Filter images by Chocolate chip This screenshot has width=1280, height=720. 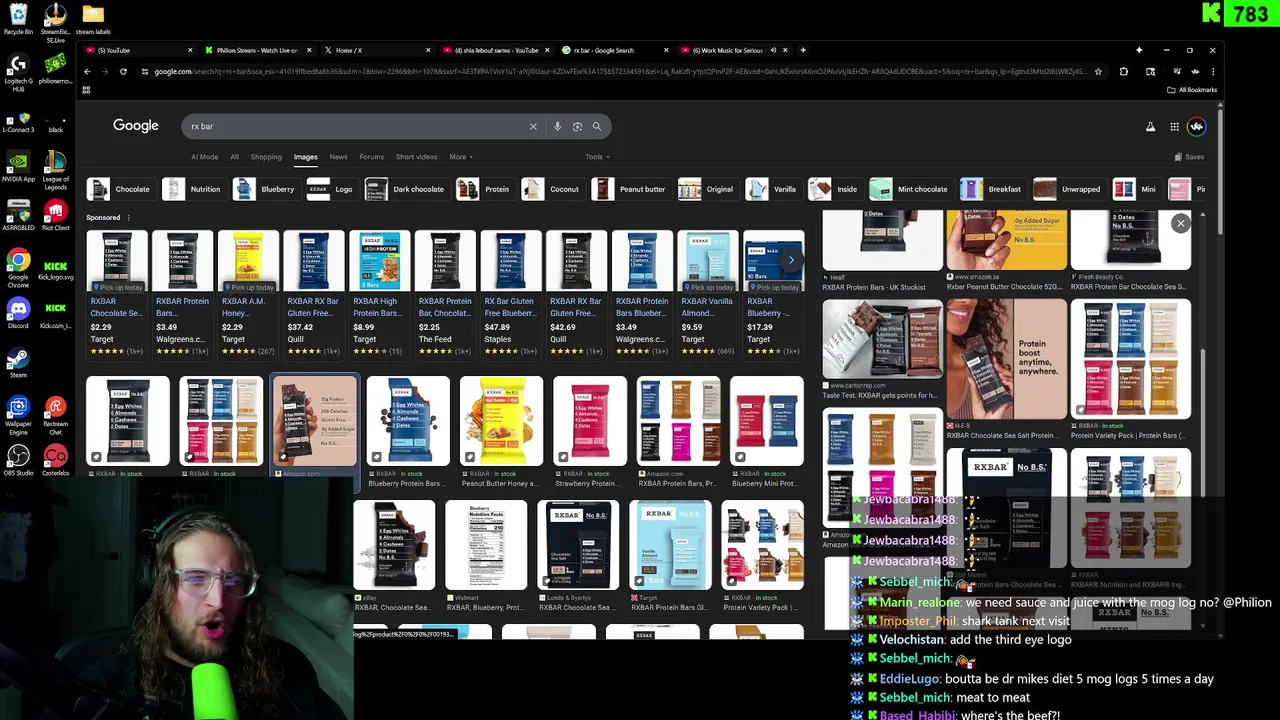click(x=119, y=189)
